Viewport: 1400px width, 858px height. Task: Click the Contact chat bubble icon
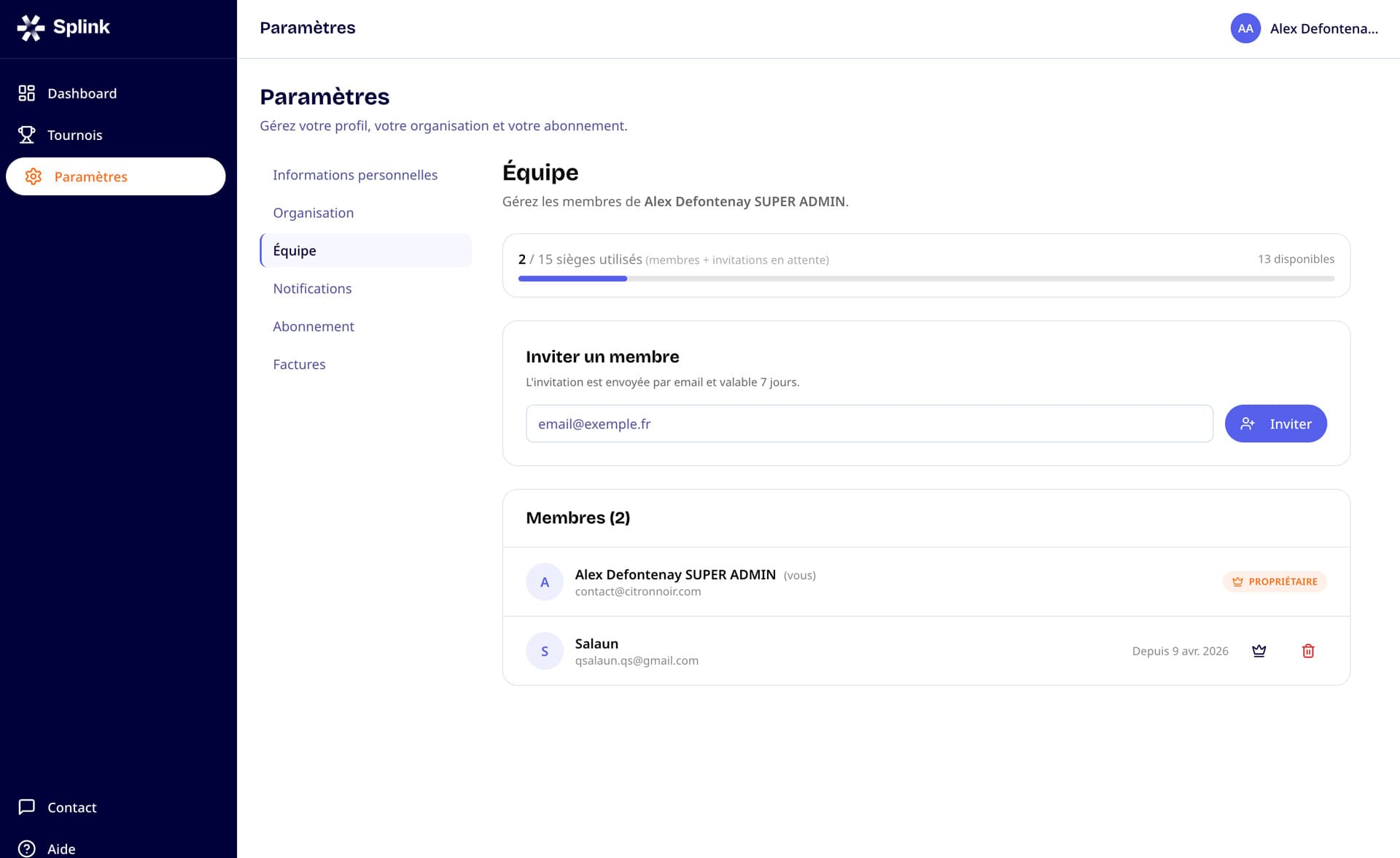[27, 807]
